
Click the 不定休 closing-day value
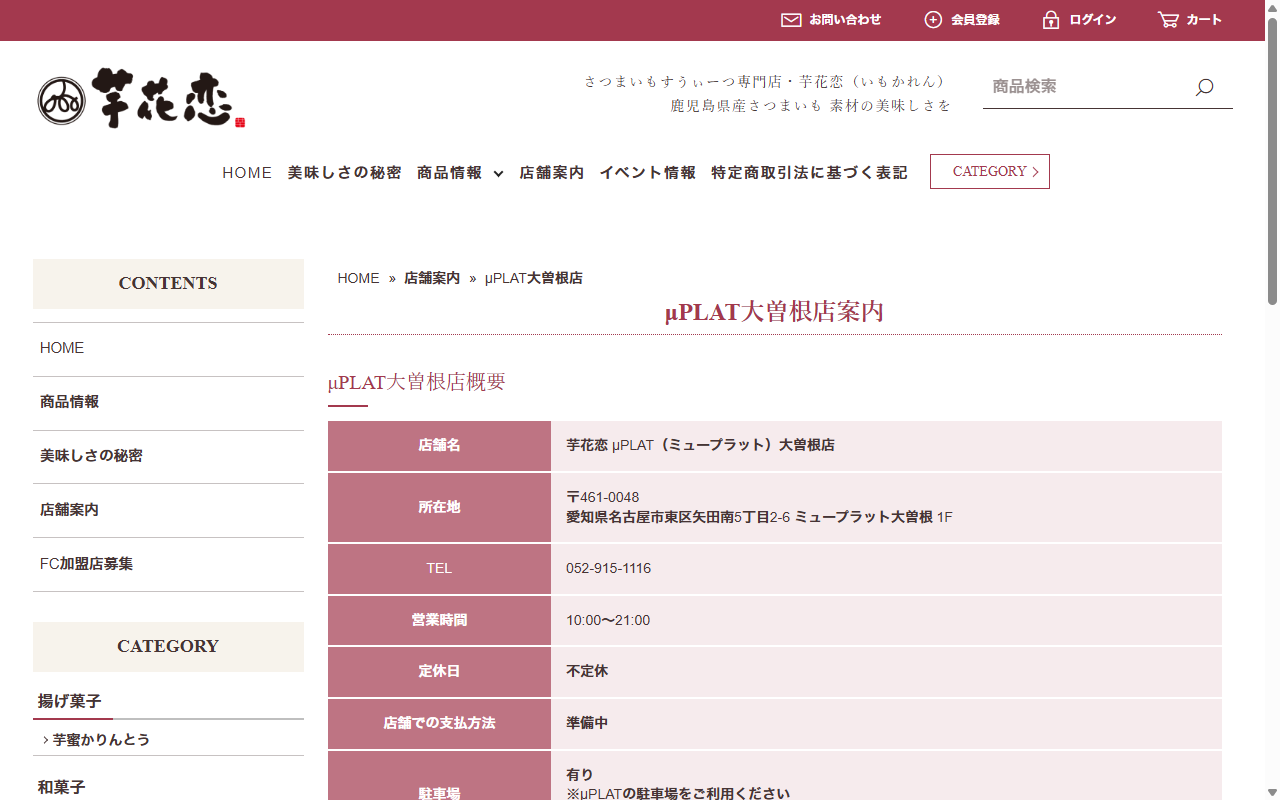pos(587,671)
